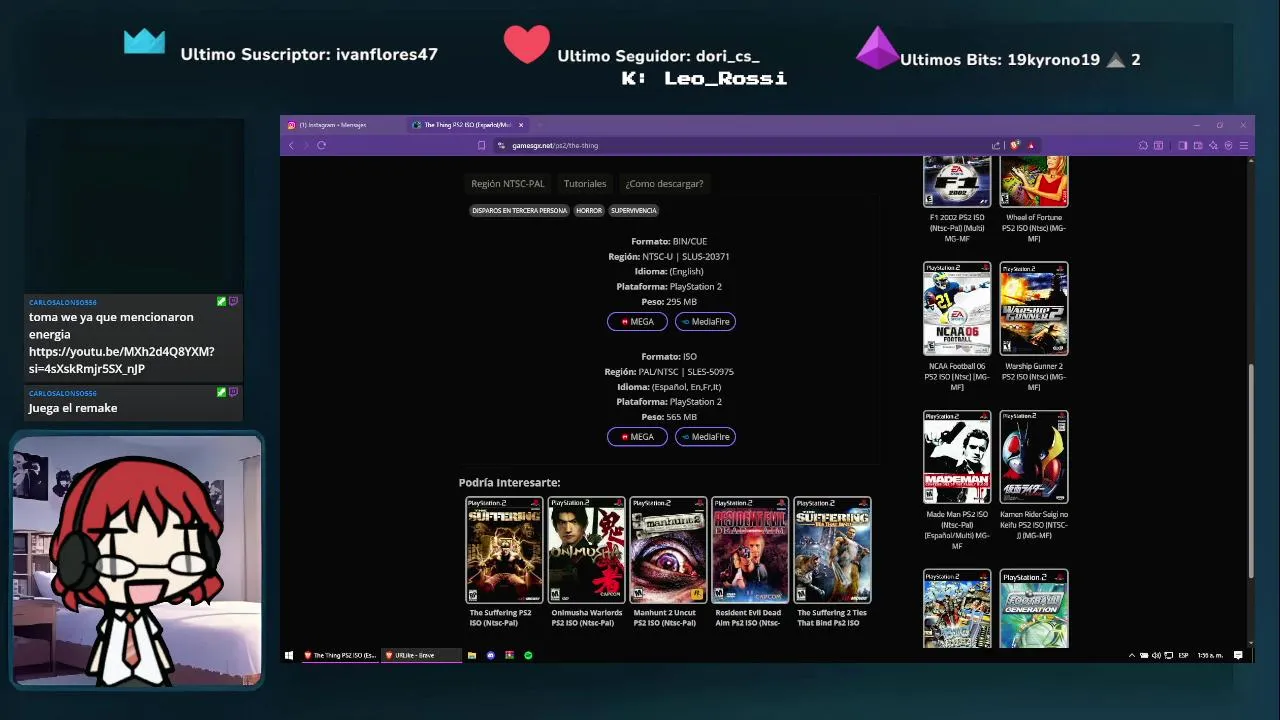Click Onimusha Warlords PS2 ISO title link
Viewport: 1280px width, 720px height.
(586, 618)
